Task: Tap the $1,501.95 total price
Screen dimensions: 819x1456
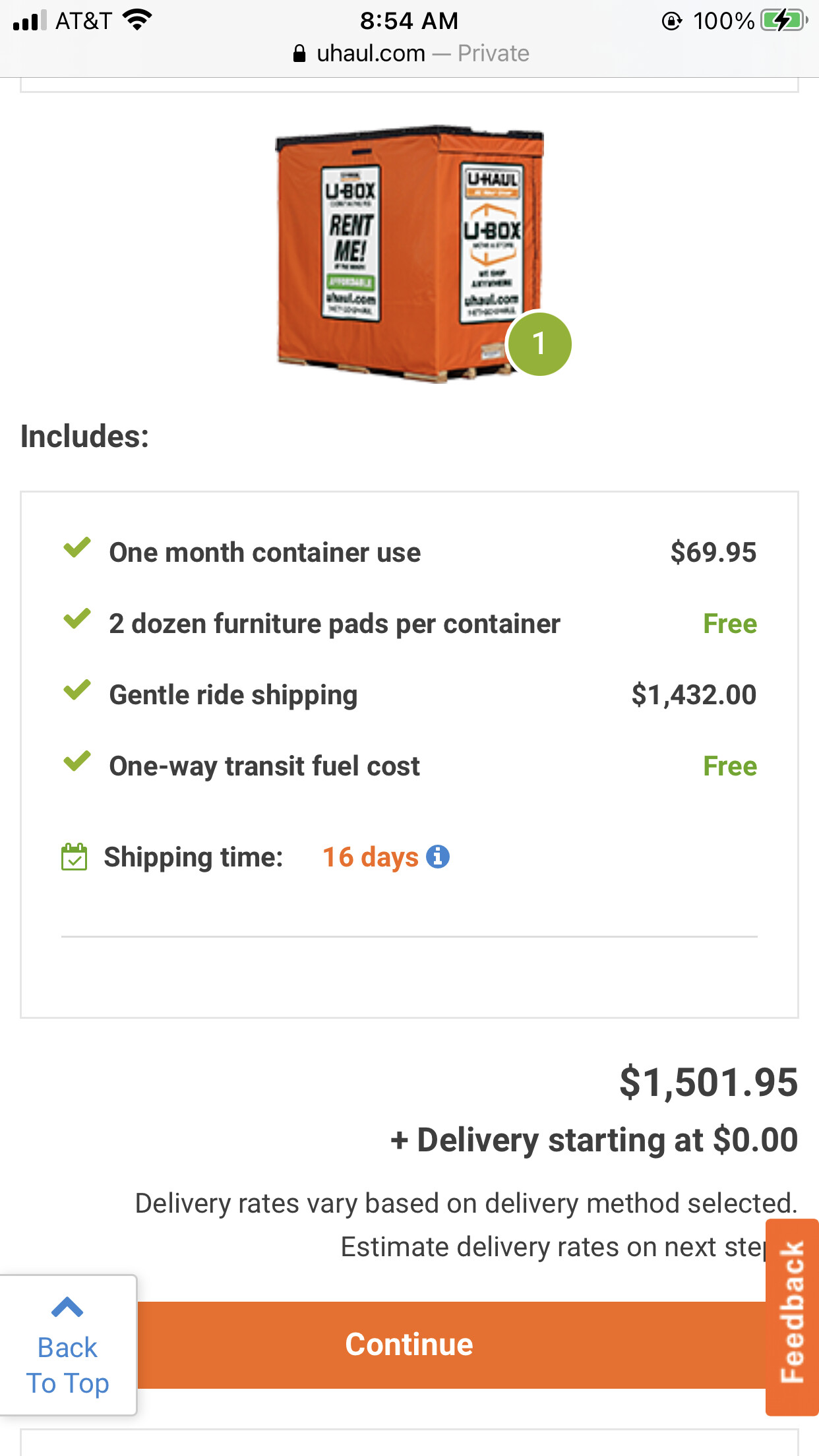Action: 708,1082
